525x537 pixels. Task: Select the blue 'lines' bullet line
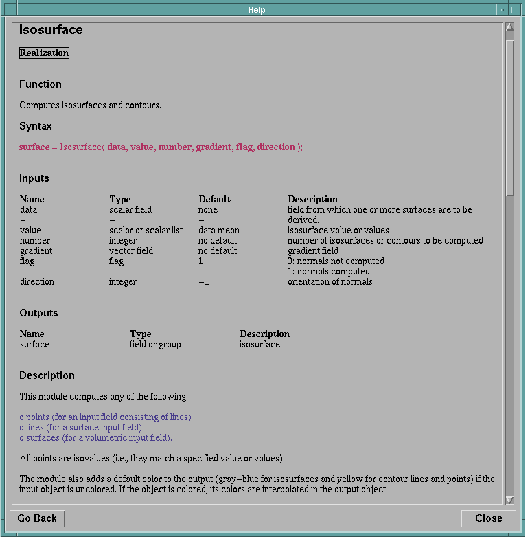80,427
